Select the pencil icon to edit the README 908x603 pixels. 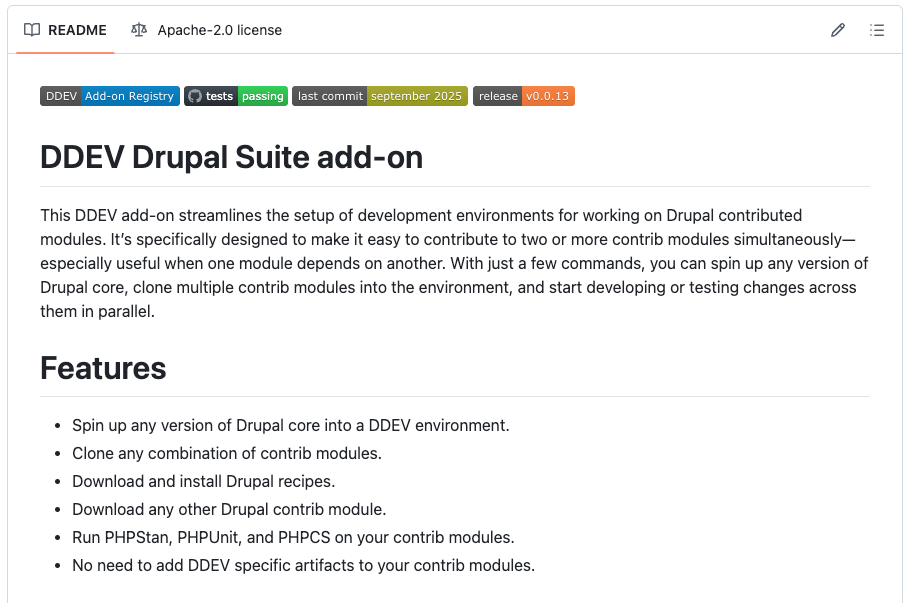click(x=838, y=30)
